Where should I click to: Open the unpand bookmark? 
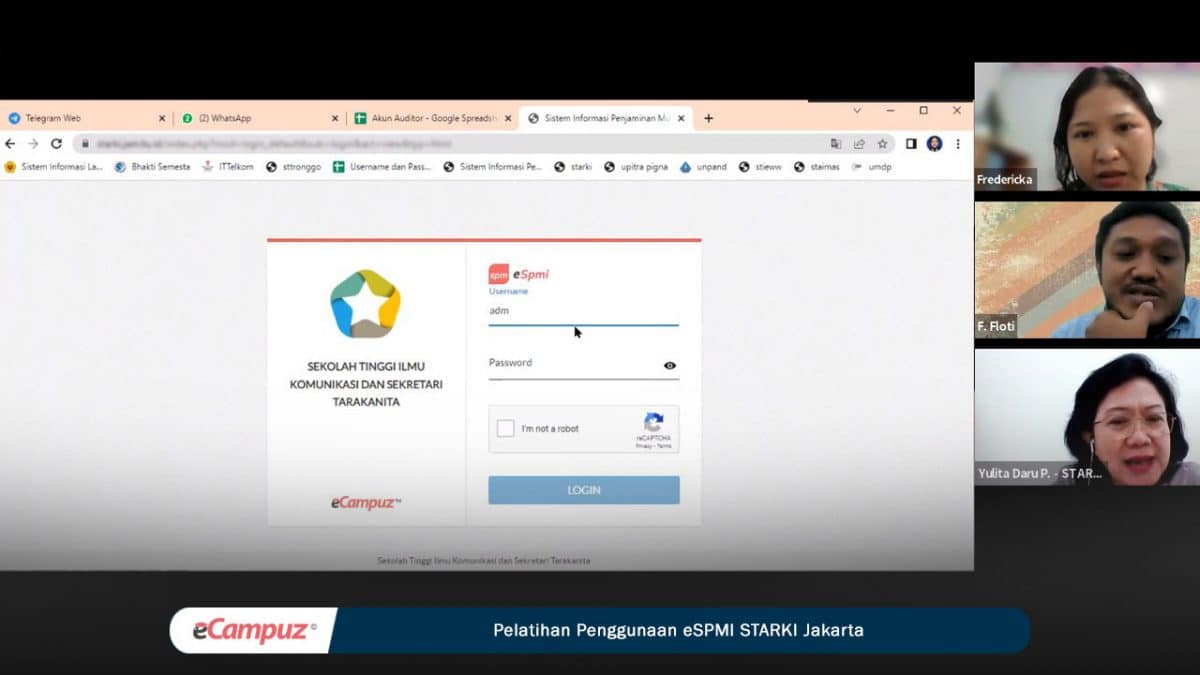703,167
